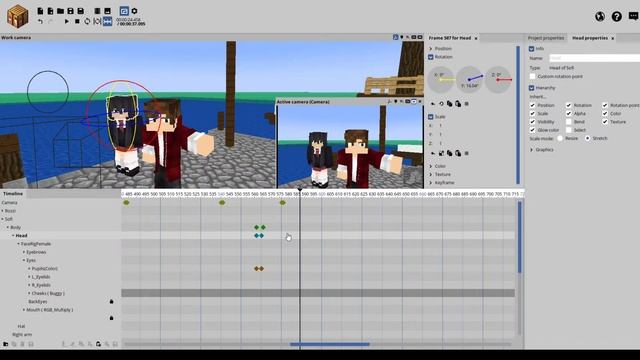This screenshot has height=360, width=640.
Task: Collapse the Head tree arrow
Action: 13,236
